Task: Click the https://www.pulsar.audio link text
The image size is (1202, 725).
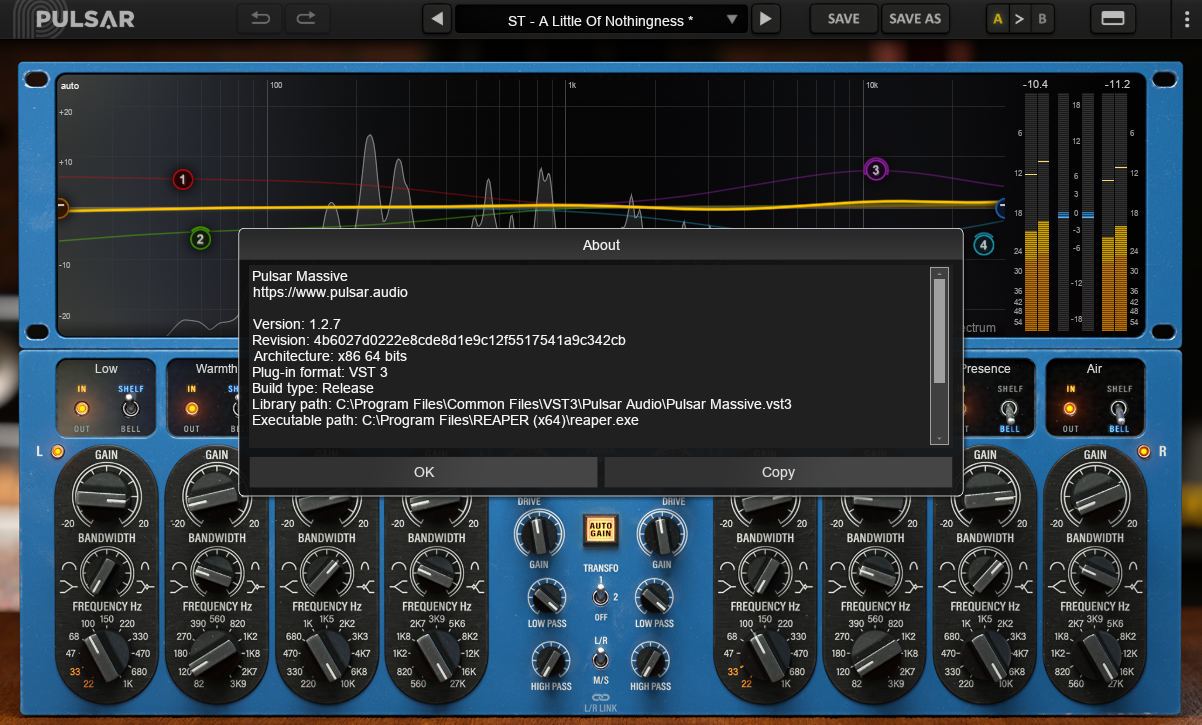Action: point(330,292)
